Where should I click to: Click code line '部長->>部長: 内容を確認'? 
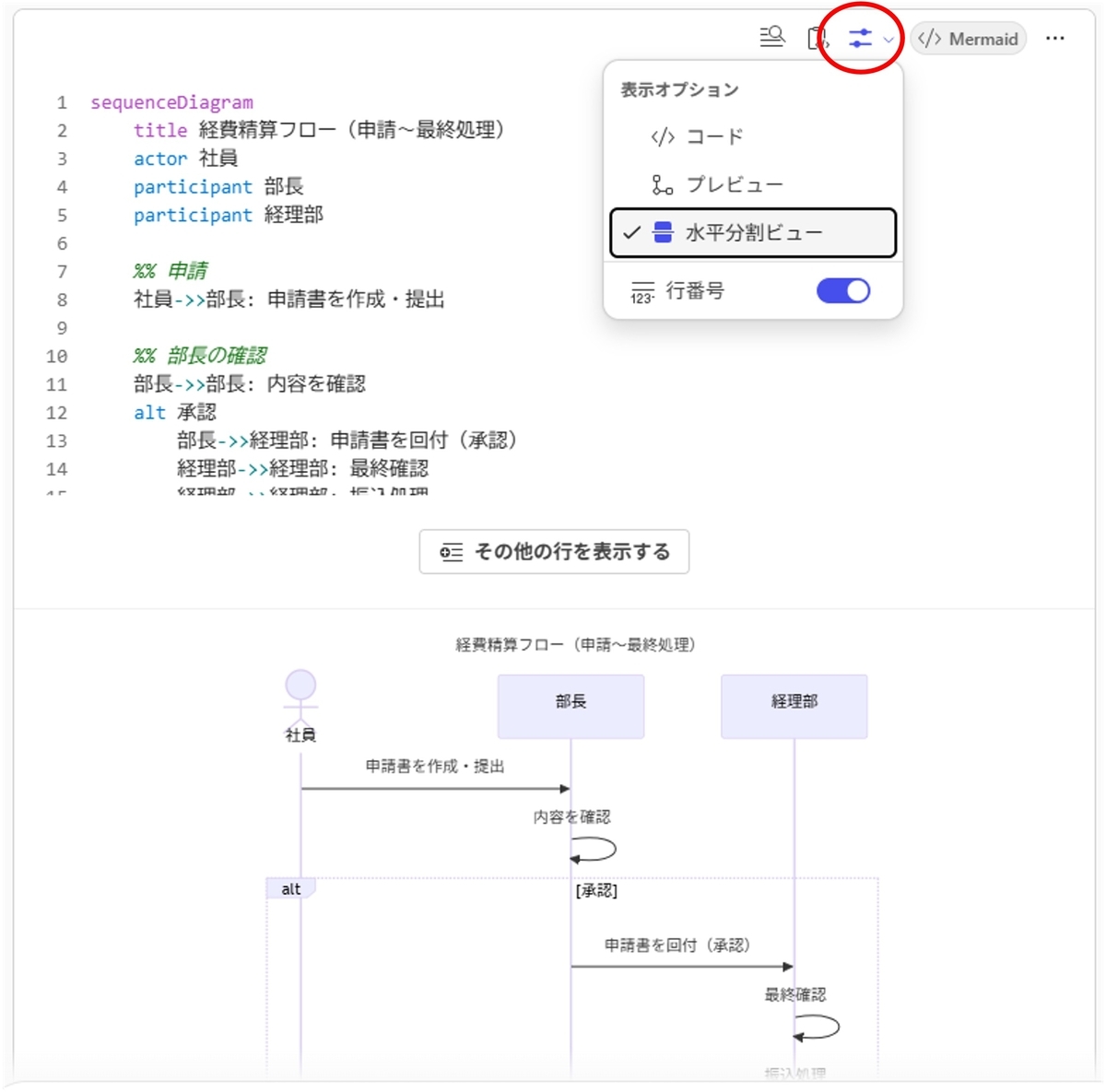[250, 384]
